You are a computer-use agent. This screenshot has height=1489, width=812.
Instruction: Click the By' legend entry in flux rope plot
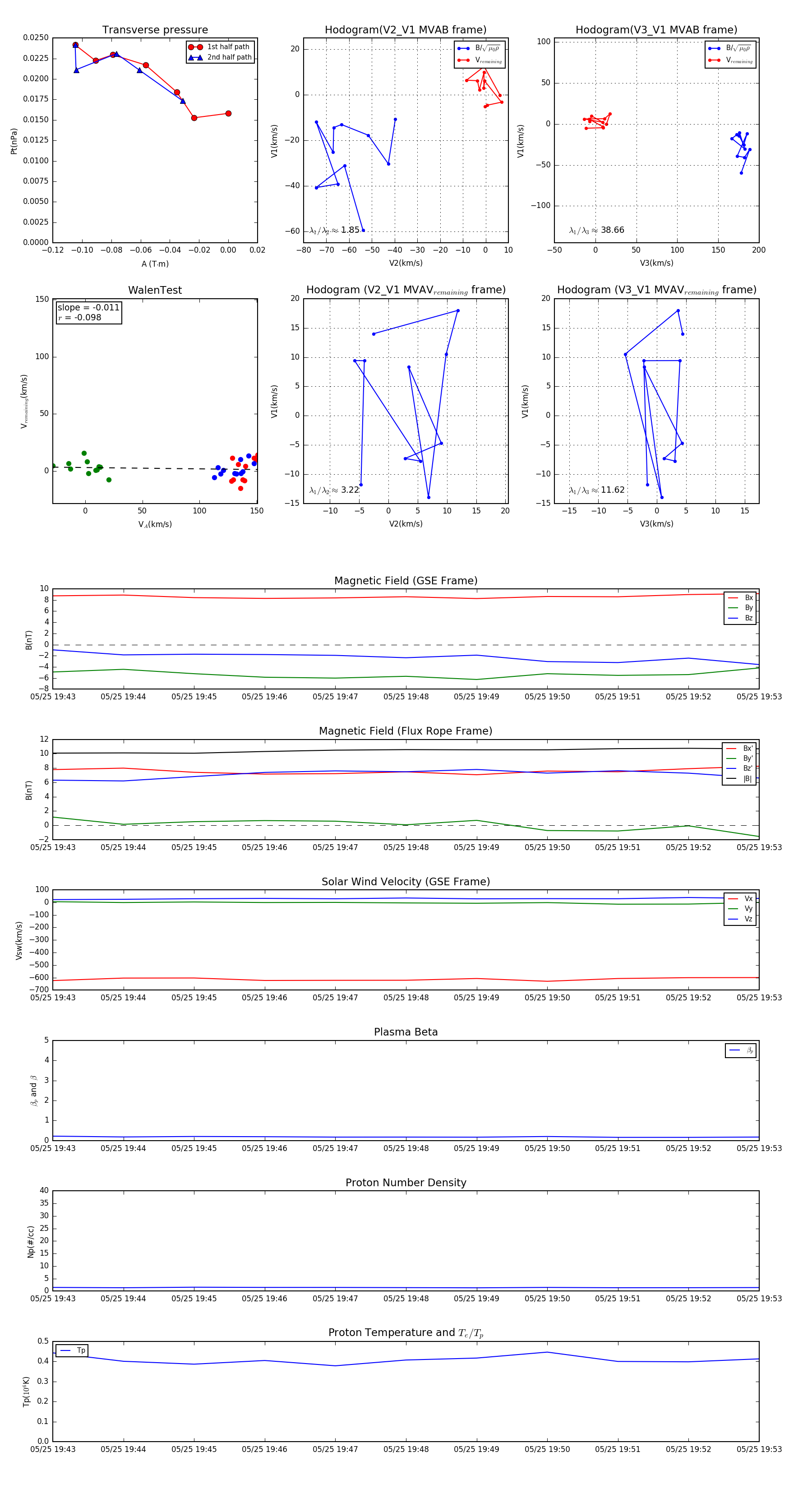pos(739,758)
